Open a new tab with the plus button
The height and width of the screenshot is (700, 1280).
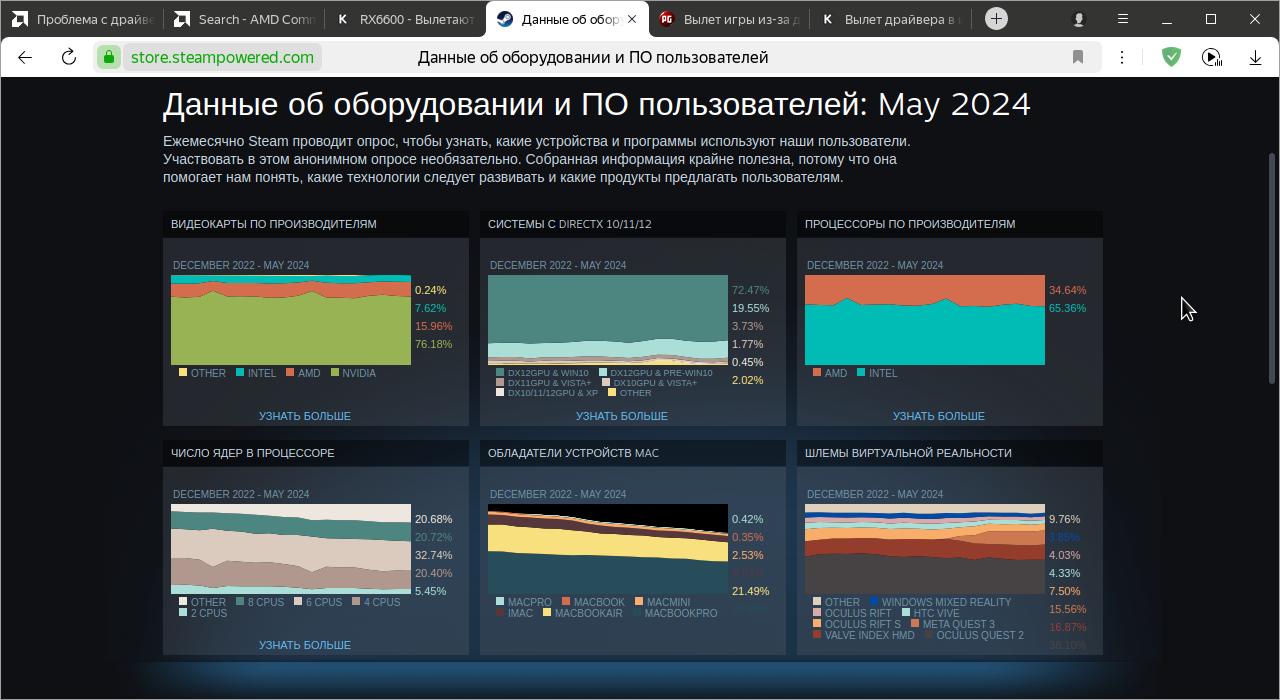pyautogui.click(x=996, y=19)
